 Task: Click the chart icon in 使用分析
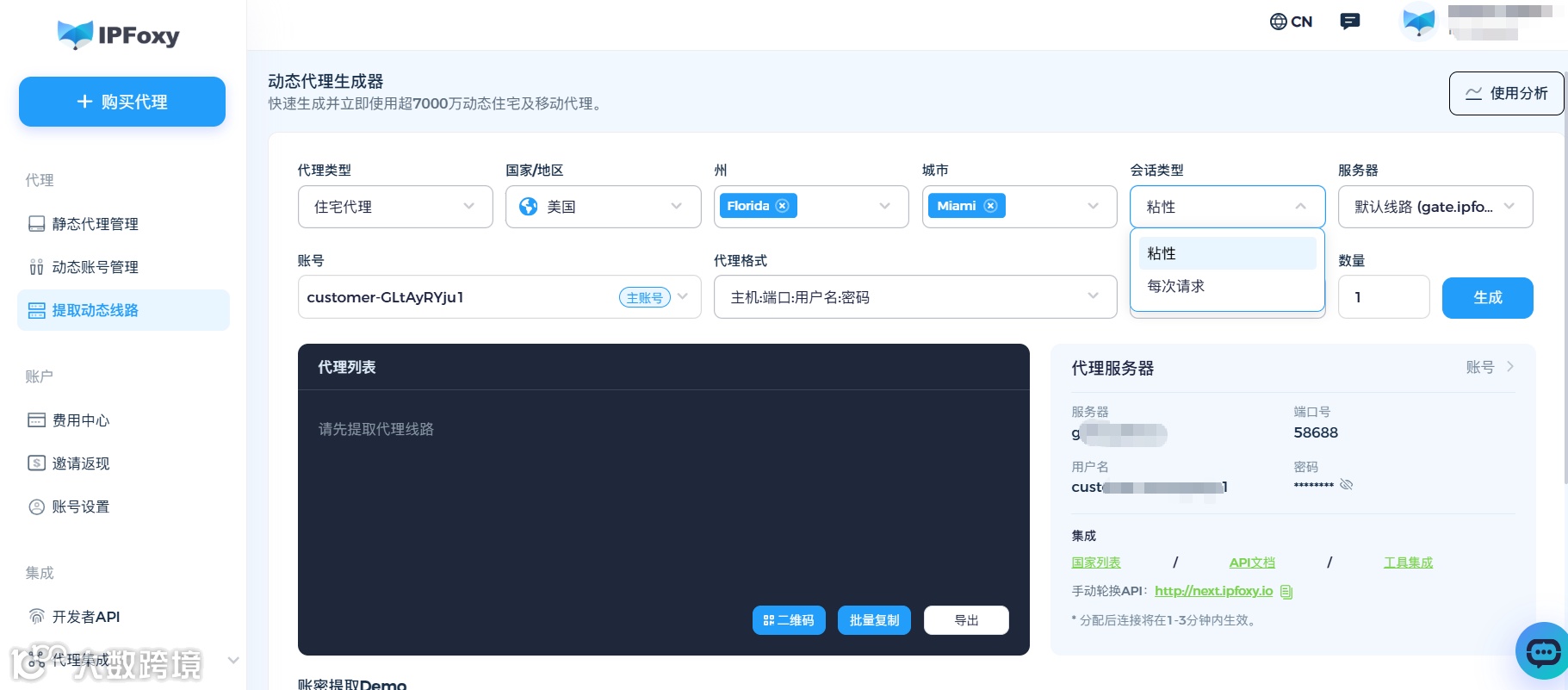1474,94
